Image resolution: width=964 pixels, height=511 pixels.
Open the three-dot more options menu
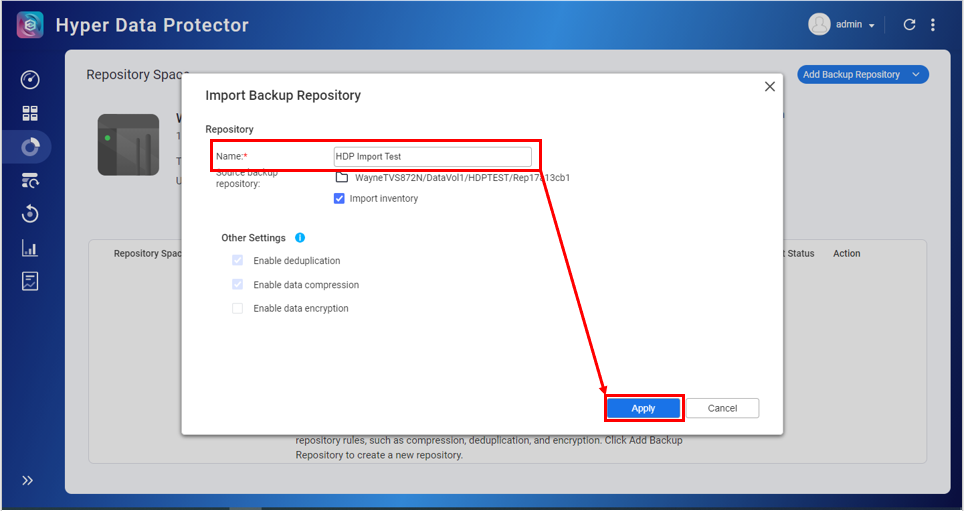click(933, 25)
